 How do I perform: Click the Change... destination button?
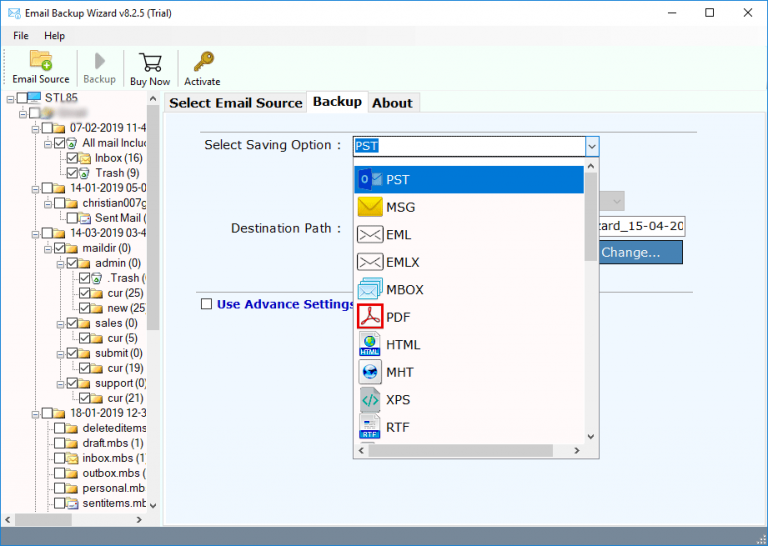pyautogui.click(x=631, y=253)
